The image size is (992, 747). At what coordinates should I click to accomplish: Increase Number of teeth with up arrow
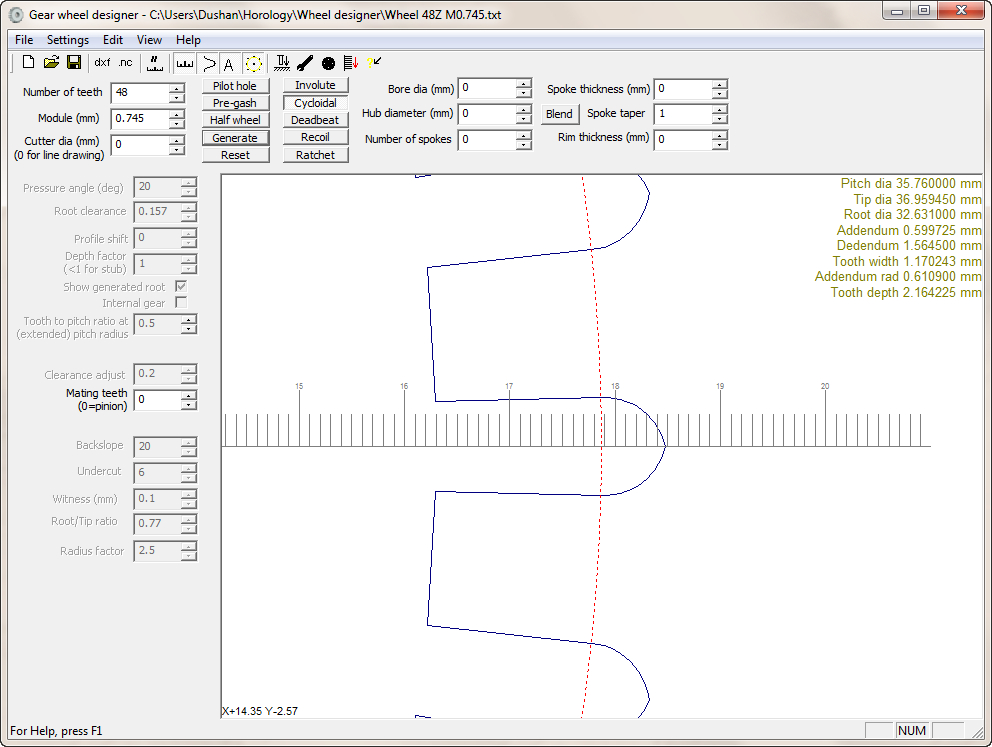pos(177,87)
